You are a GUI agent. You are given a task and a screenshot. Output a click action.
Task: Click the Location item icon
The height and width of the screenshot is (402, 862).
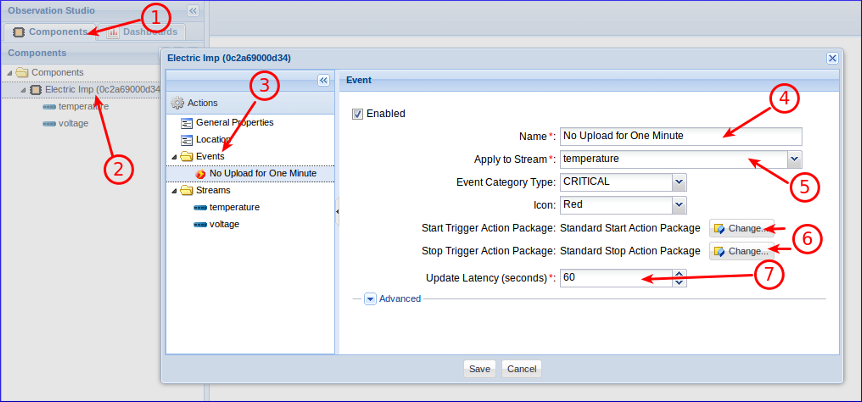[x=187, y=140]
